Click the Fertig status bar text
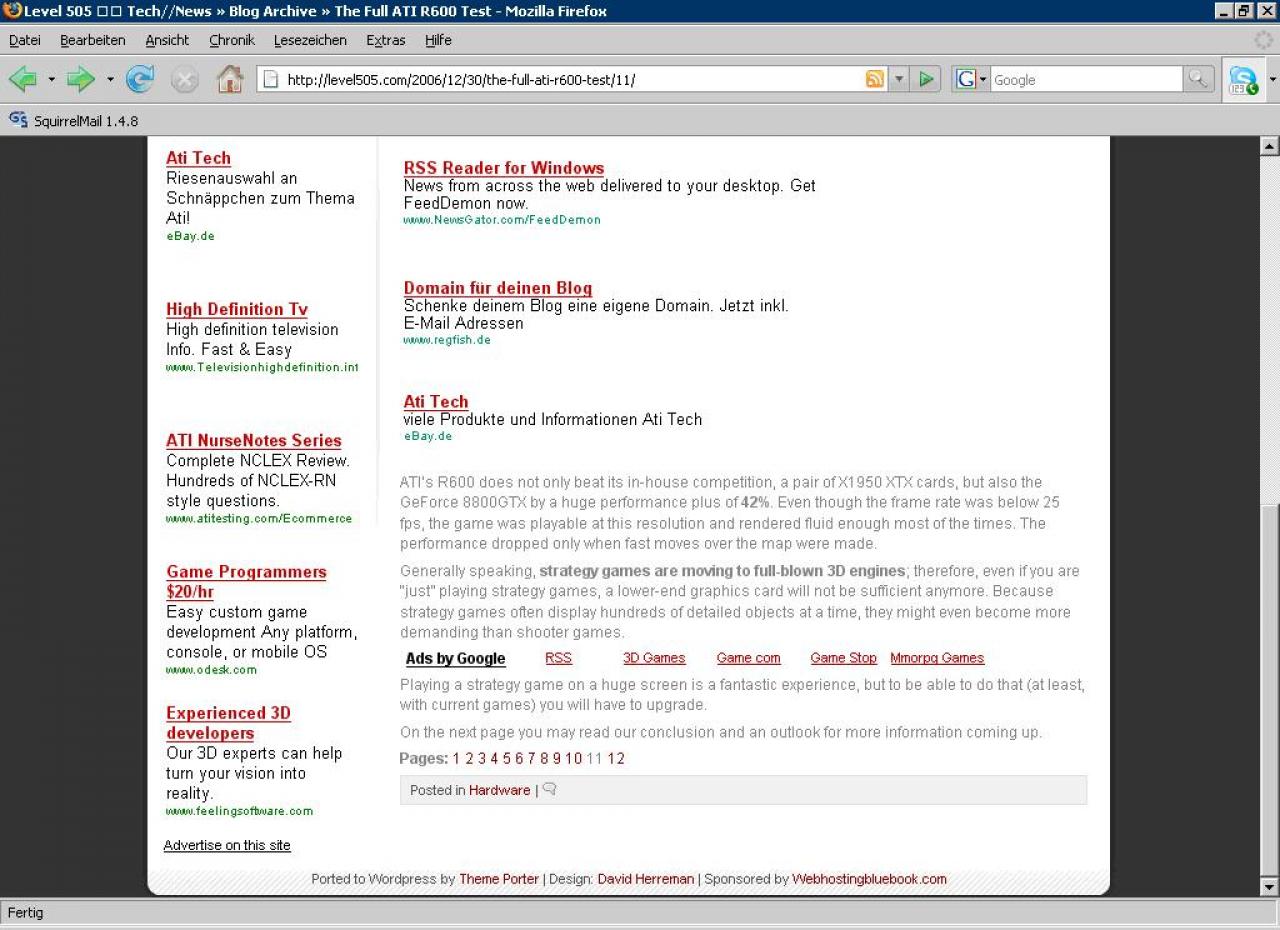The image size is (1280, 930). (26, 912)
